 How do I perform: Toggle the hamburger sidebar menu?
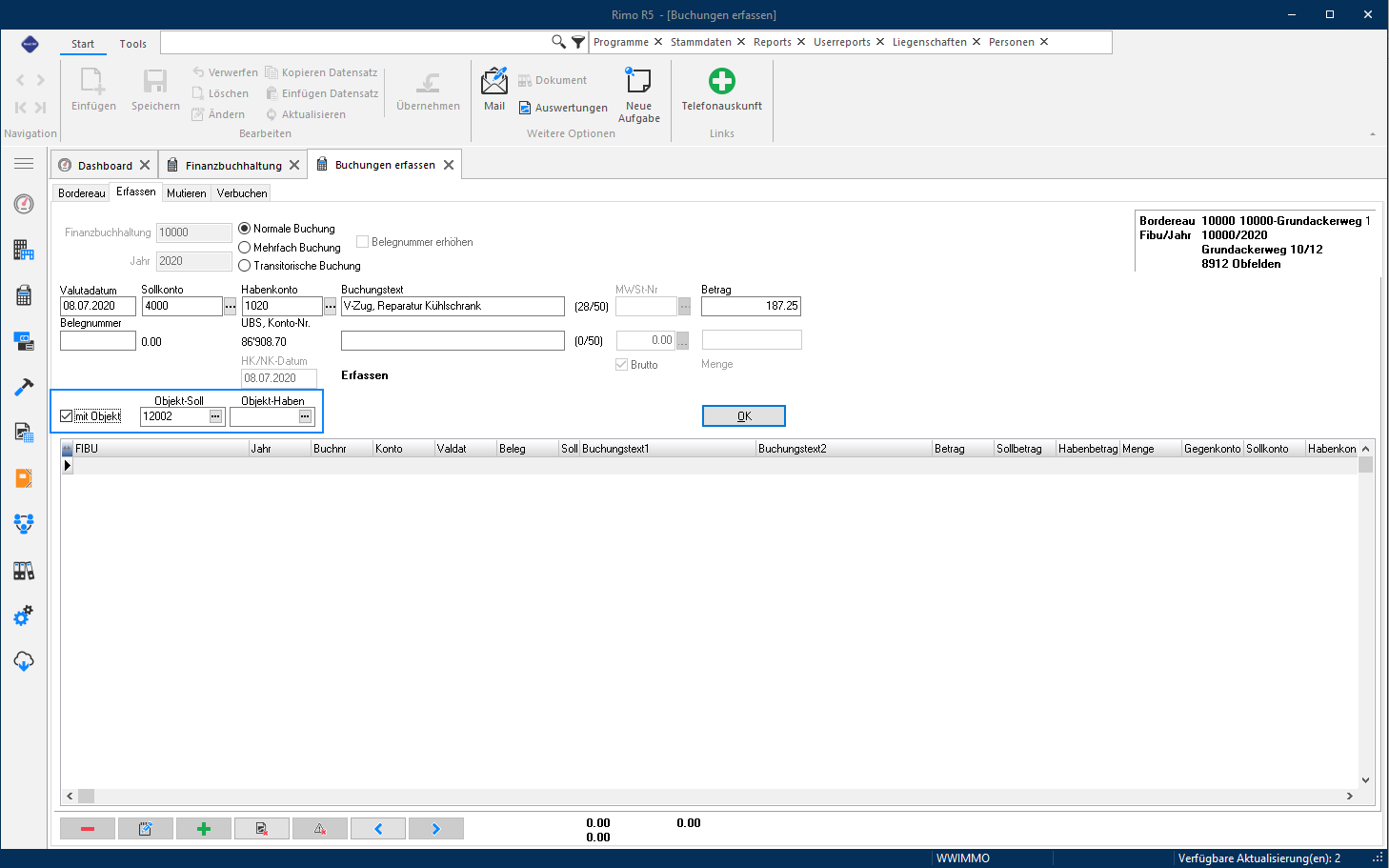tap(24, 164)
